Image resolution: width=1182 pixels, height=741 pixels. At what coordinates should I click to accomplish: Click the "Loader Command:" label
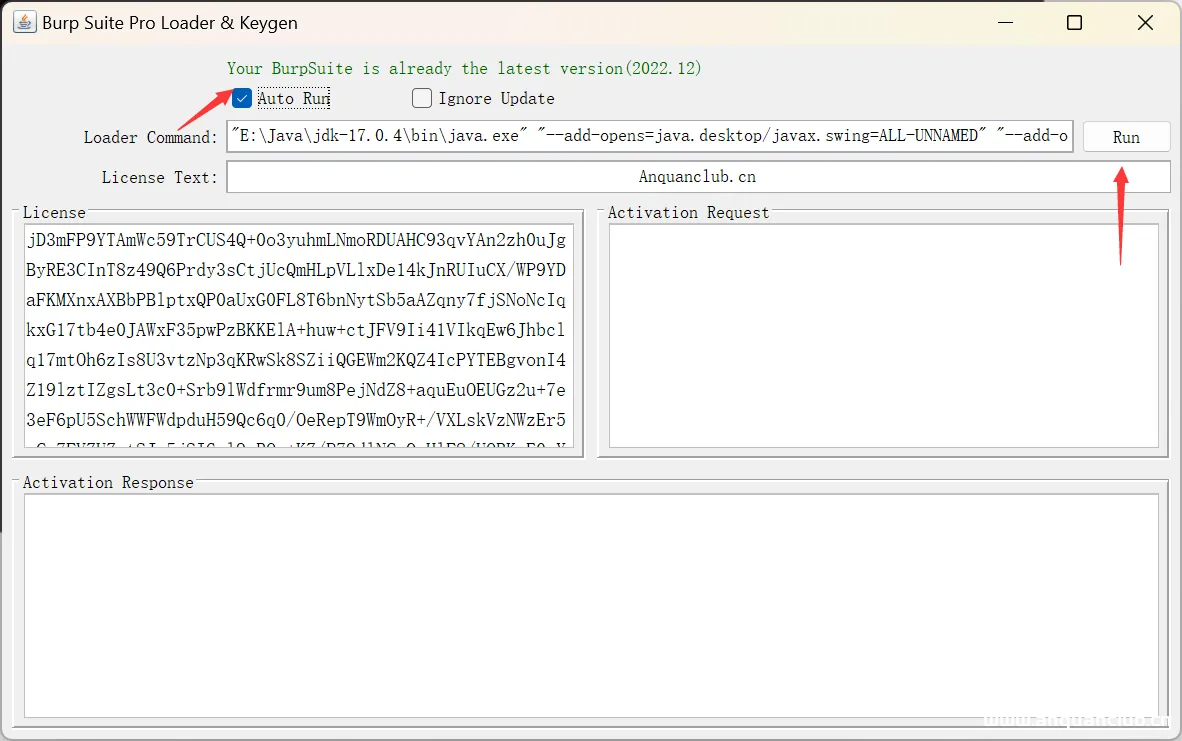pos(150,137)
